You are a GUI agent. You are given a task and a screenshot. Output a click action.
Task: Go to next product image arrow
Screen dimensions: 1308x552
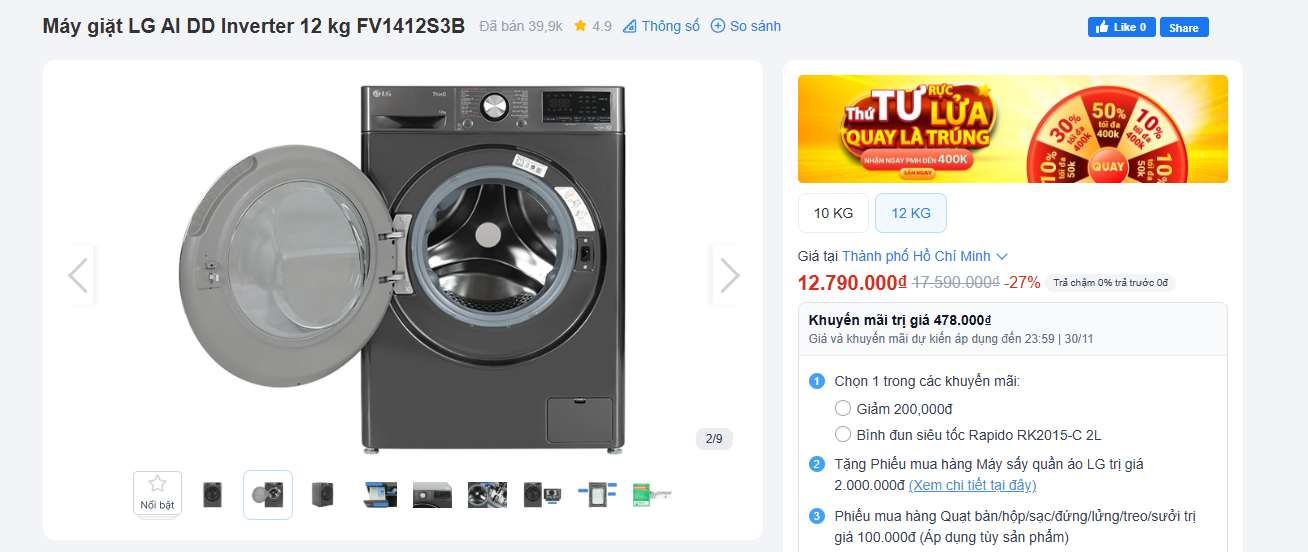point(729,275)
